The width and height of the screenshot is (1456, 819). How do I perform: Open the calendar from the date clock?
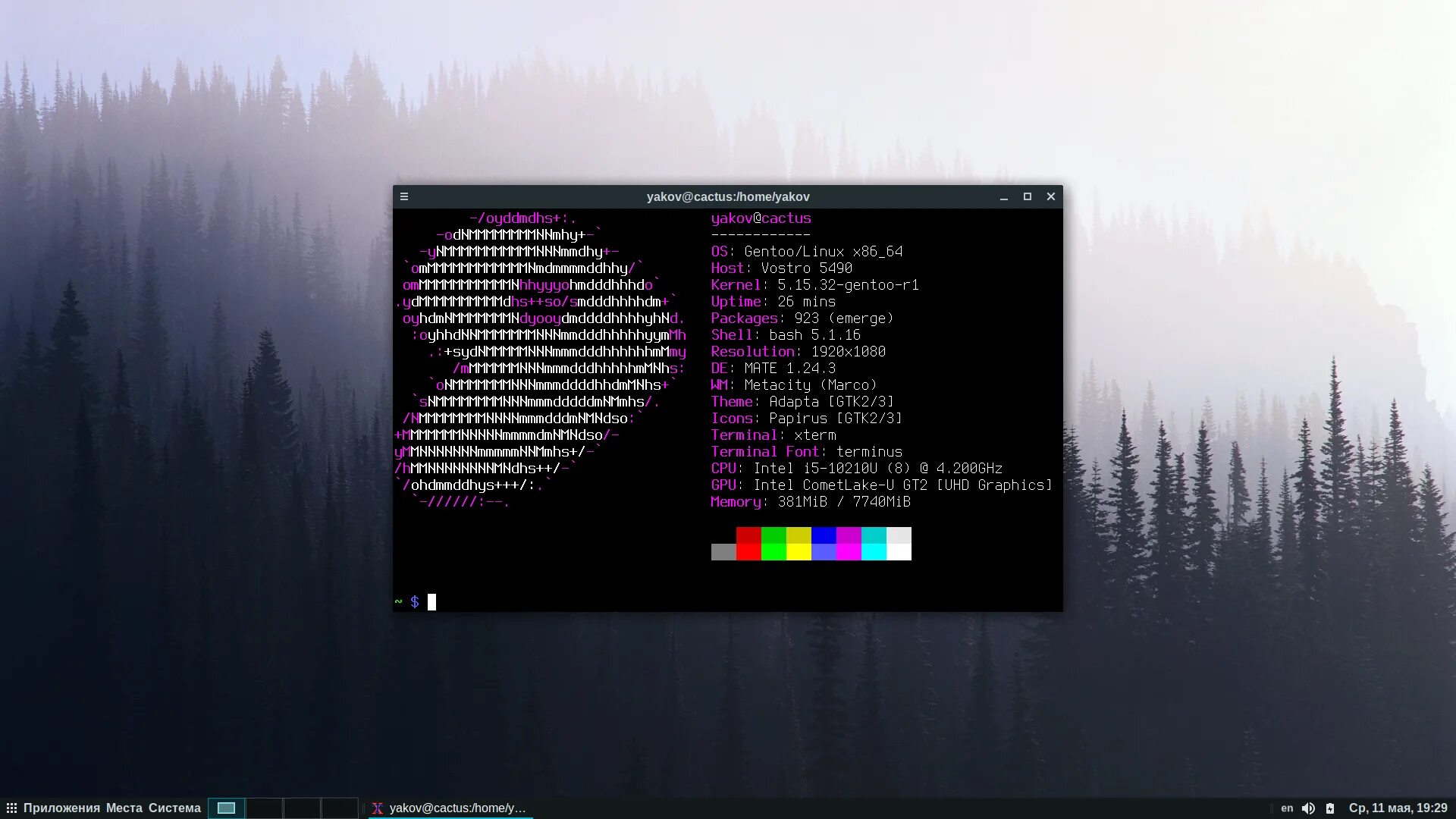pyautogui.click(x=1398, y=808)
